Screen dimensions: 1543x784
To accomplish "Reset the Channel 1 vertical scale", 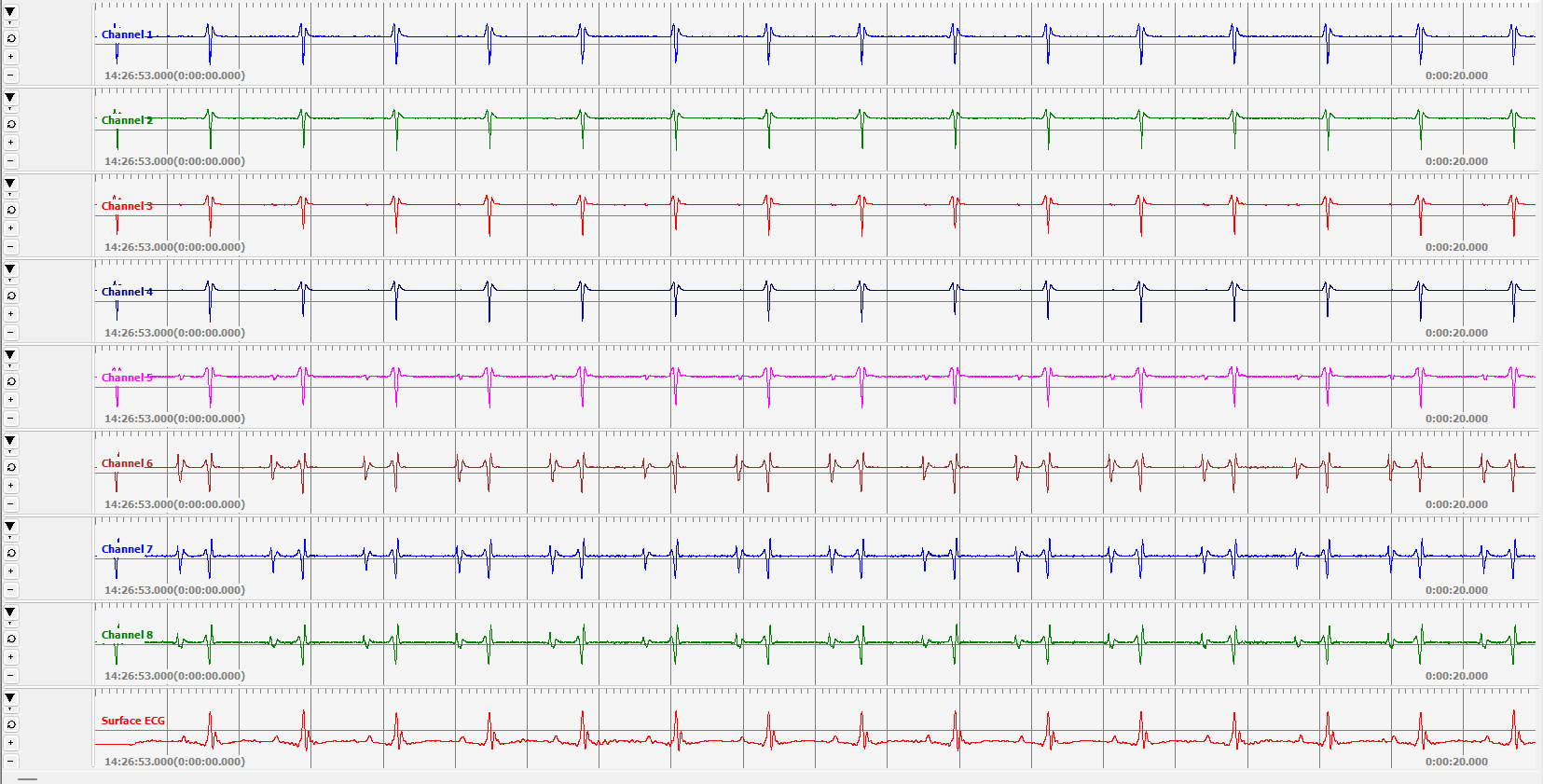I will click(x=11, y=39).
